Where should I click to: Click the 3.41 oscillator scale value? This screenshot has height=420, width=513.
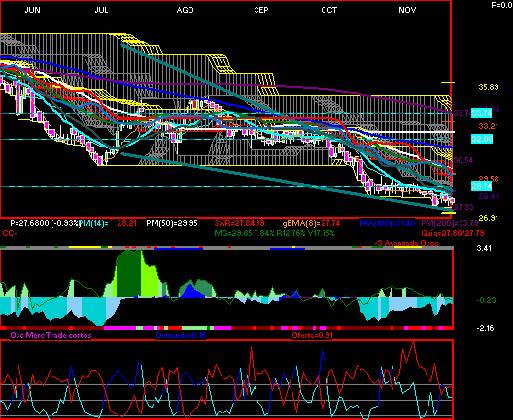[x=484, y=248]
